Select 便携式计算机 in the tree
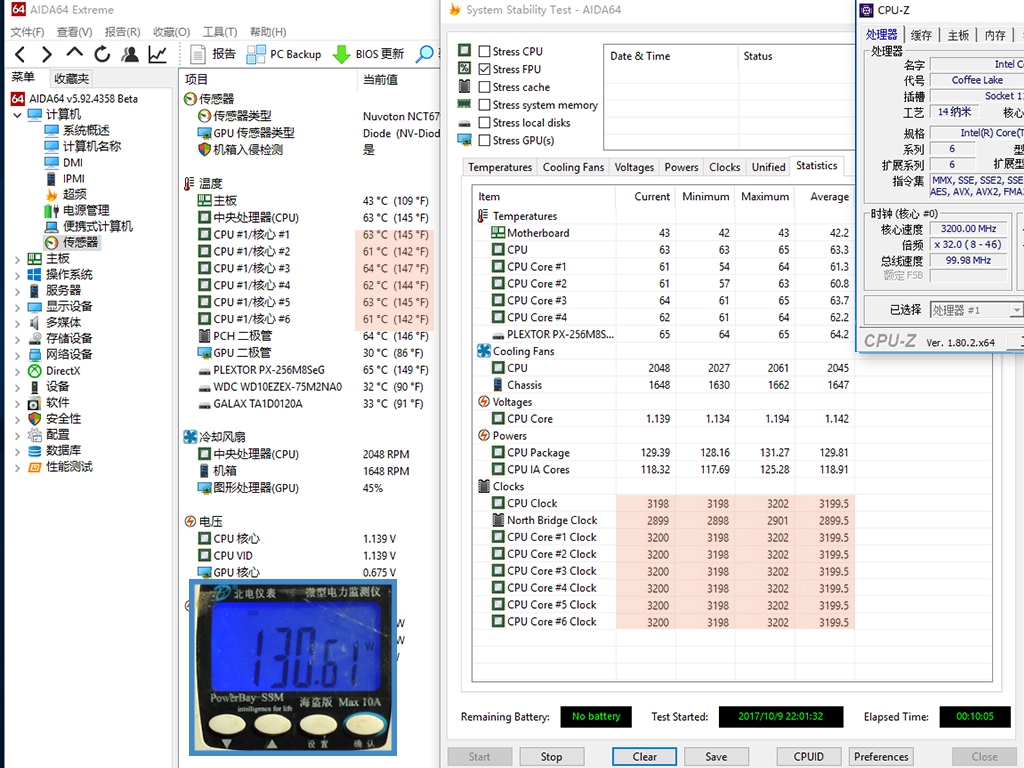1024x768 pixels. pyautogui.click(x=97, y=226)
